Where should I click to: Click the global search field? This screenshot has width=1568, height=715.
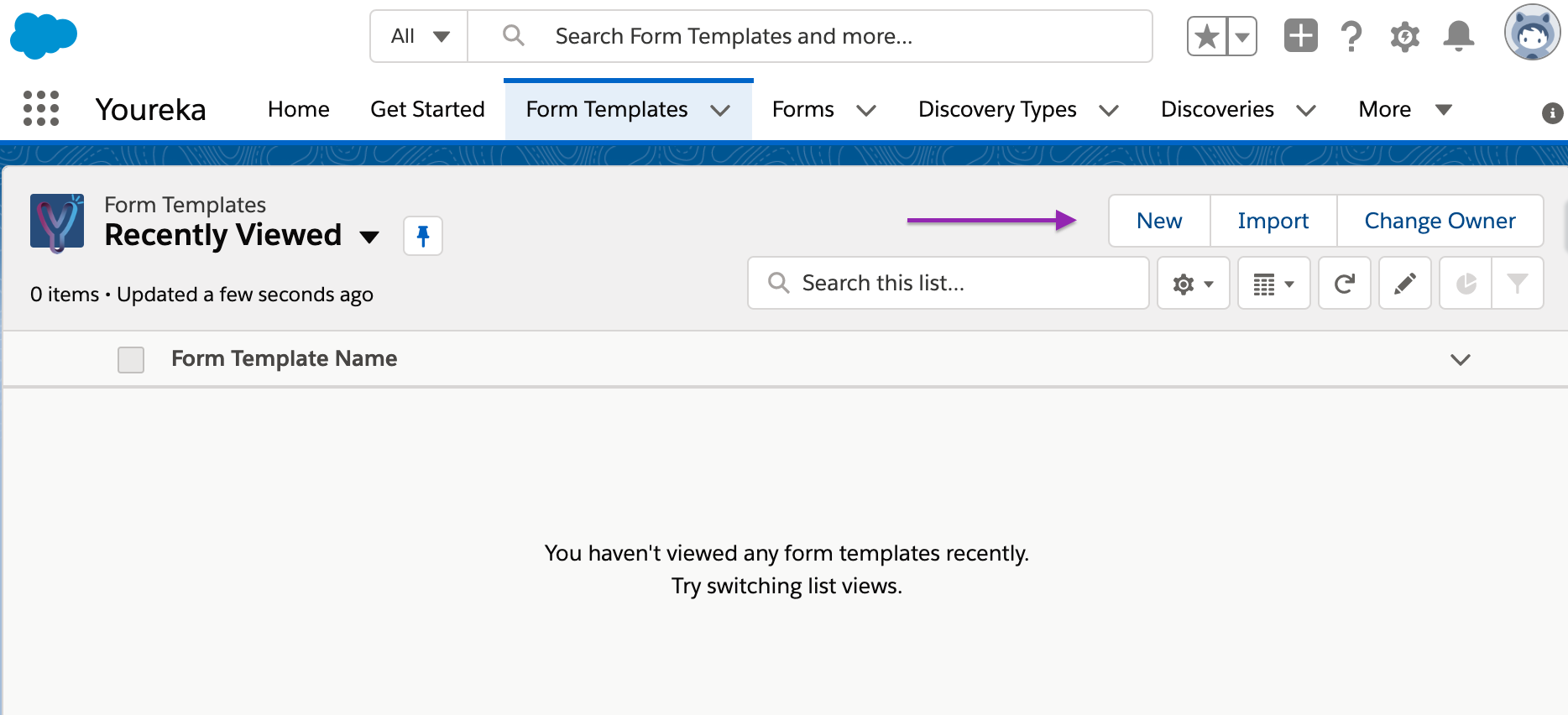(x=810, y=36)
